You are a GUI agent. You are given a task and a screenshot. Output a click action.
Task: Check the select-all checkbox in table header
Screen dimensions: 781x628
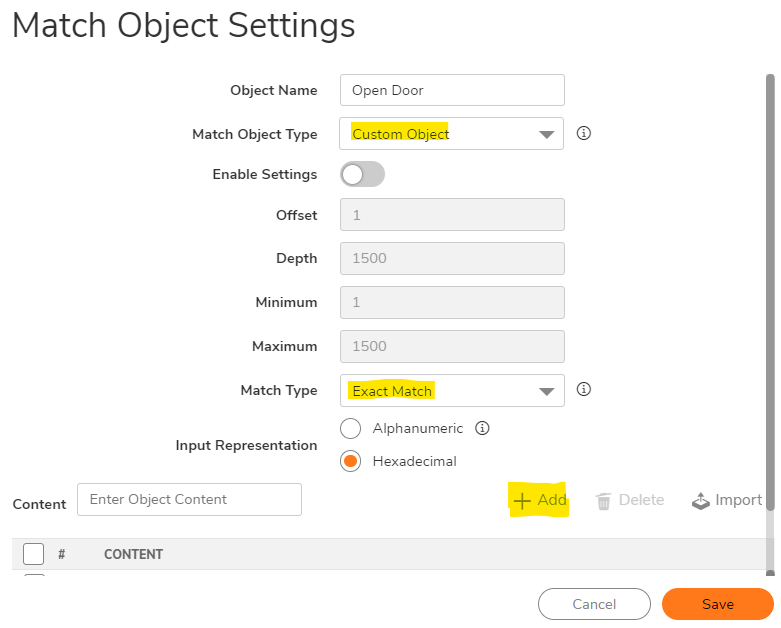pos(33,554)
